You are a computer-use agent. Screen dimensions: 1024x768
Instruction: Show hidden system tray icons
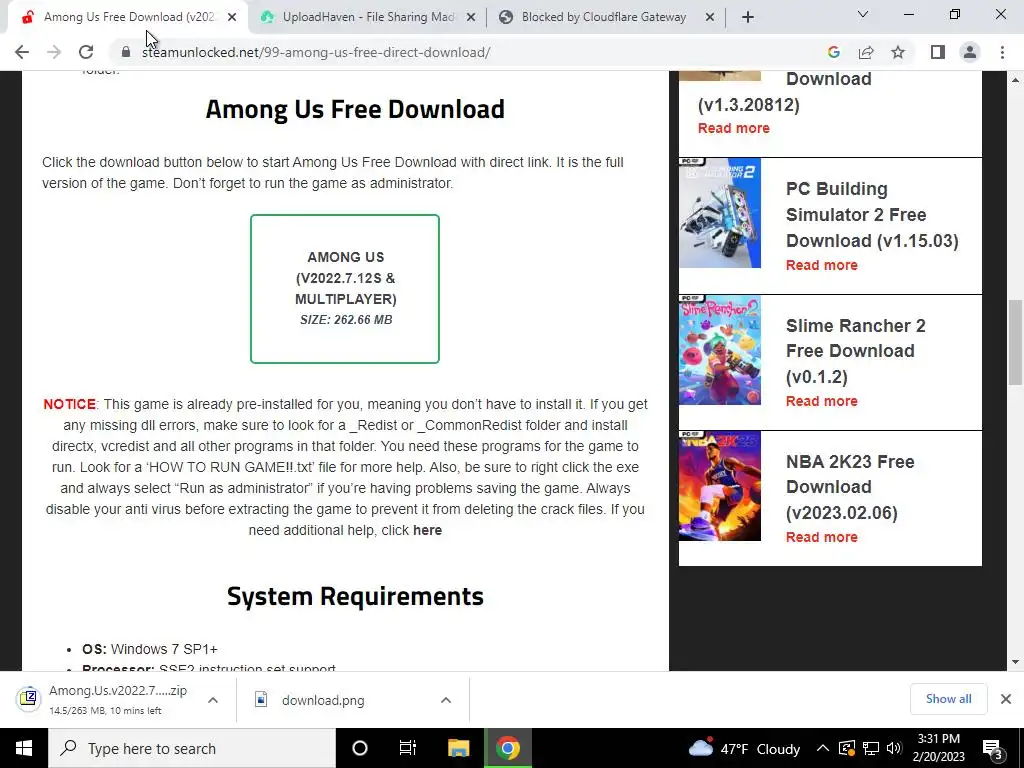point(823,748)
